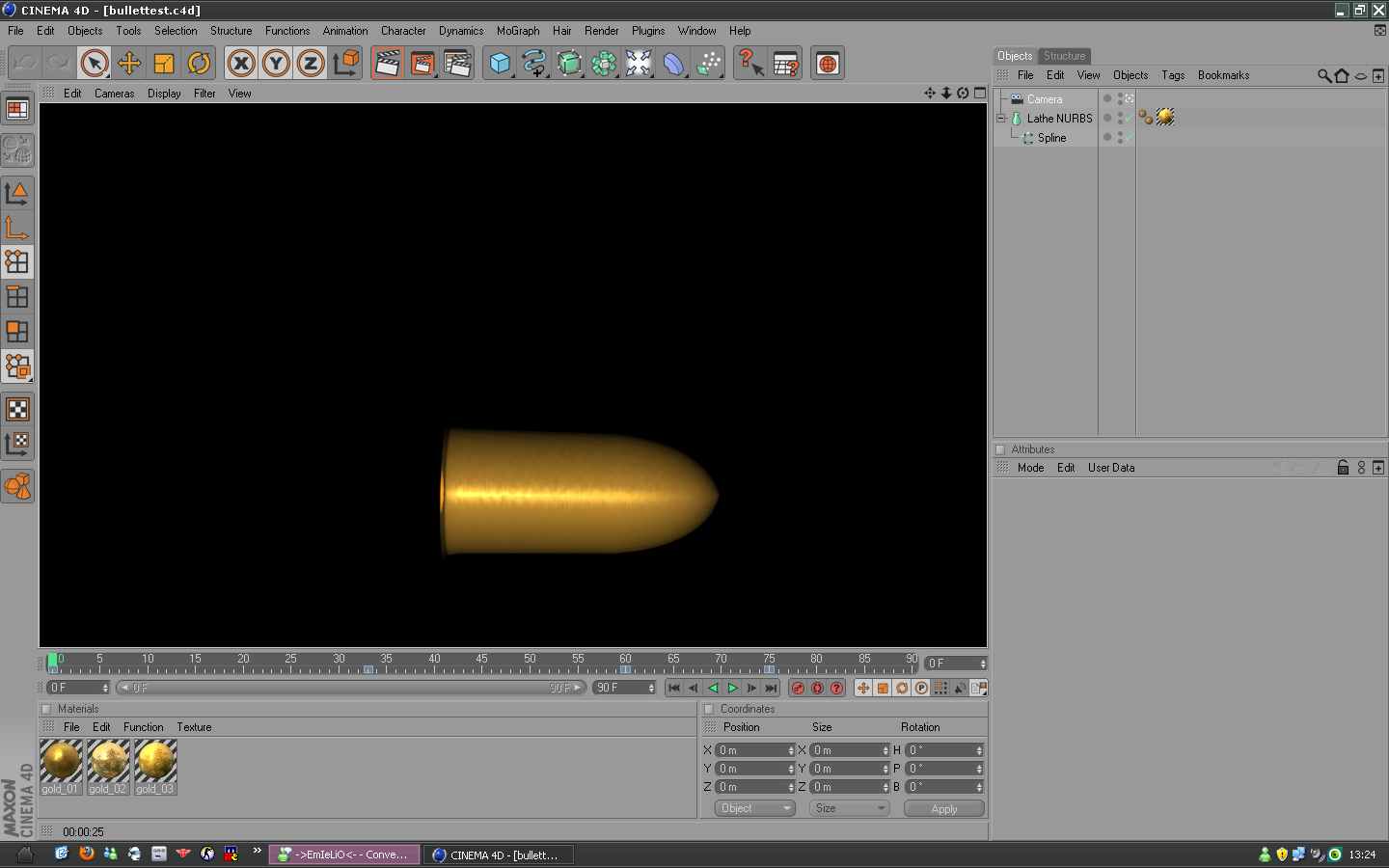Open the Render menu

[601, 31]
